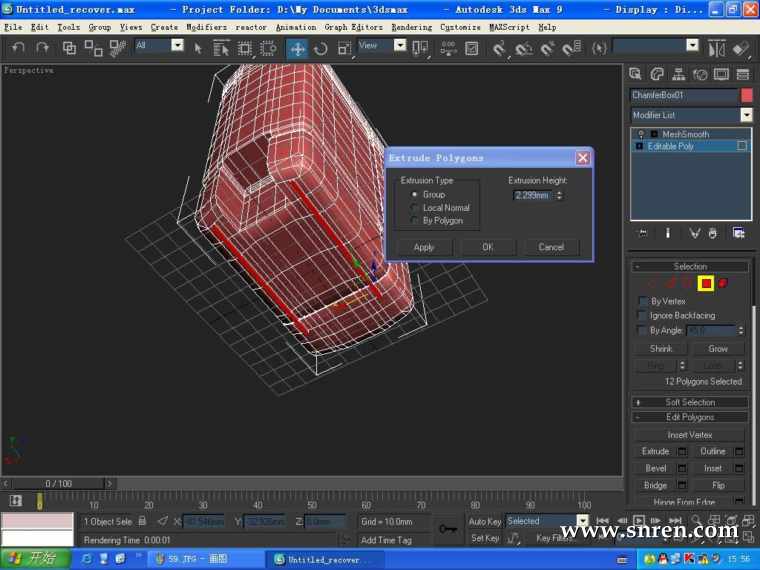Toggle MeshSmooth modifier lightbulb
Screen dimensions: 760x570
[x=640, y=134]
